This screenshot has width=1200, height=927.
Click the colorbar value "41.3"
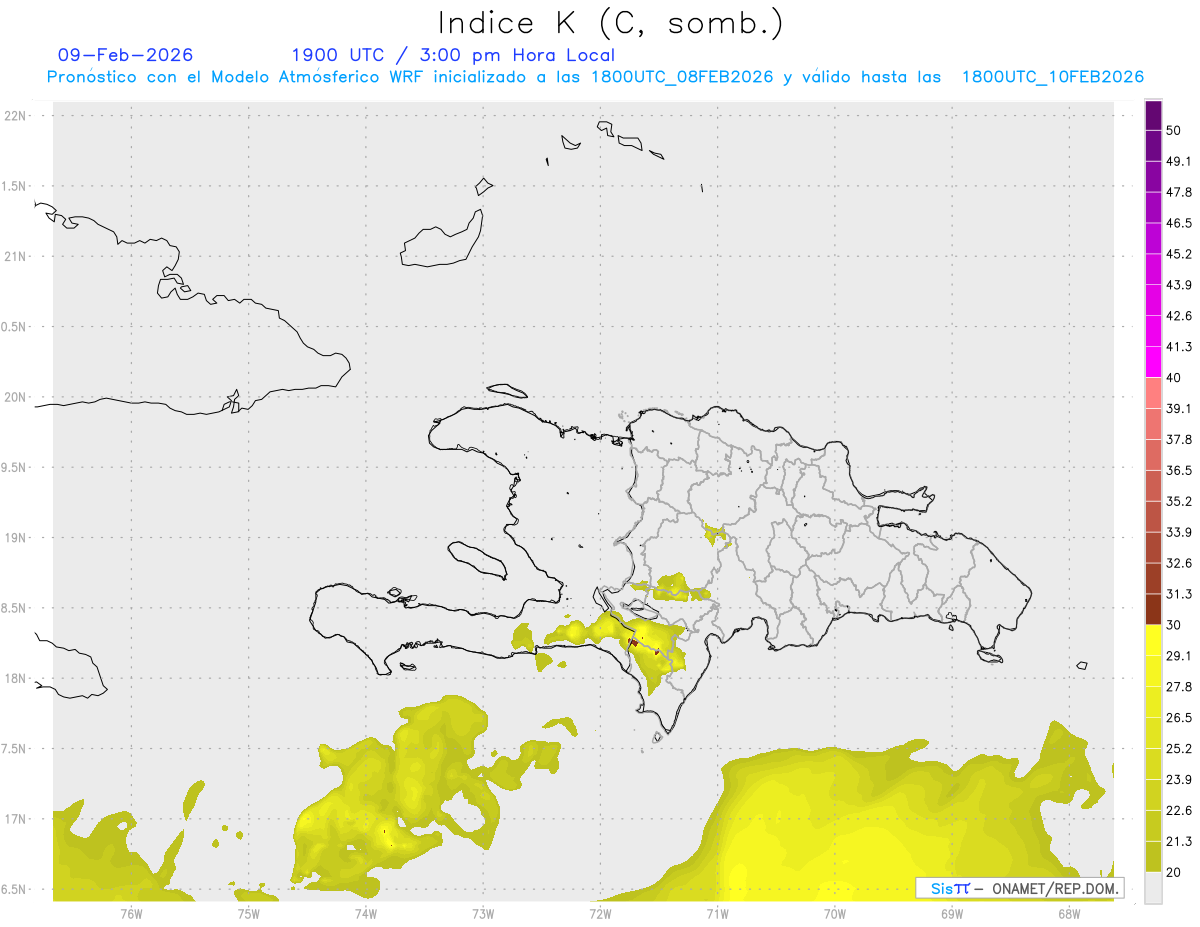(x=1179, y=347)
